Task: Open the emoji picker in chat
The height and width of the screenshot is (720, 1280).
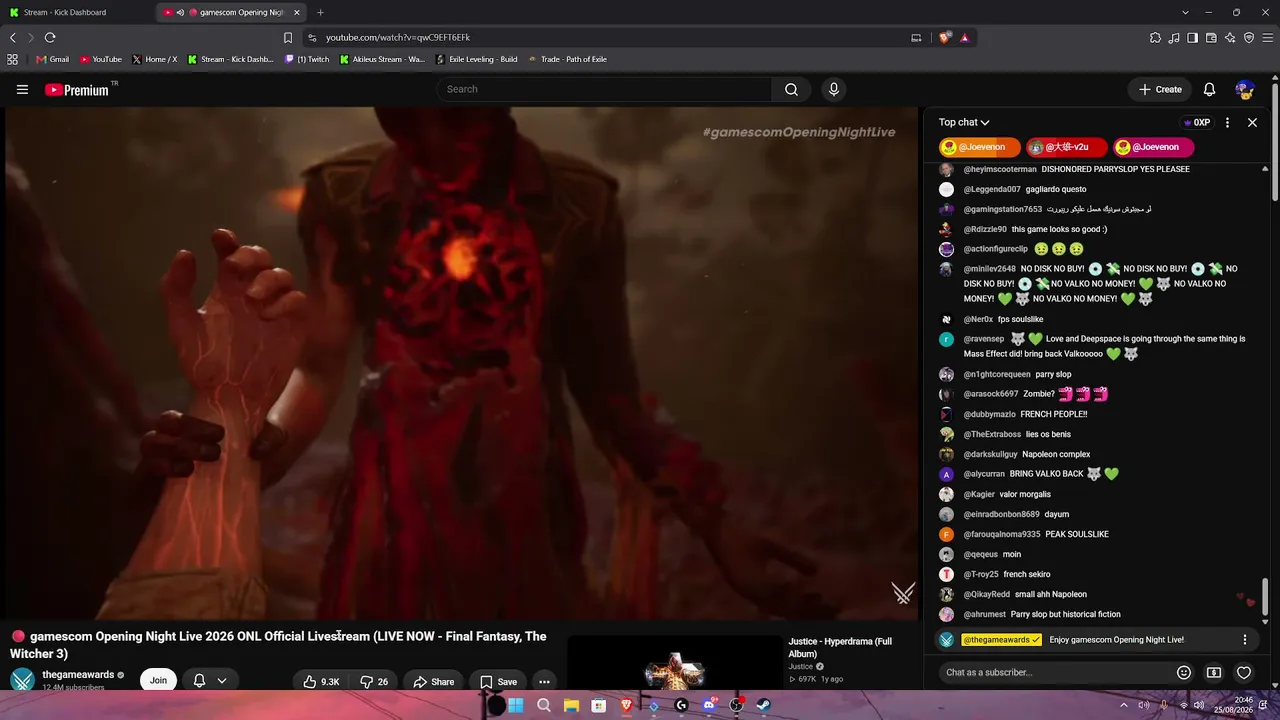Action: click(x=1184, y=672)
